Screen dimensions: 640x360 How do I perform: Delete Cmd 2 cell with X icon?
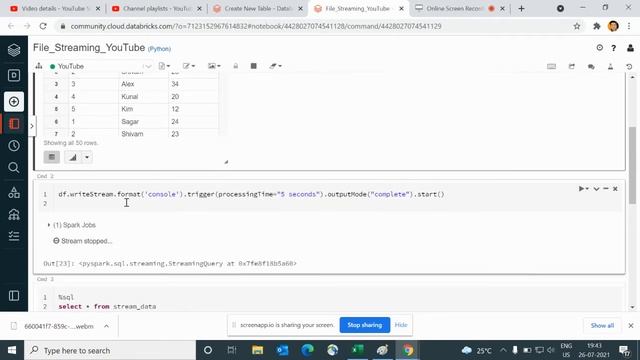pos(615,189)
